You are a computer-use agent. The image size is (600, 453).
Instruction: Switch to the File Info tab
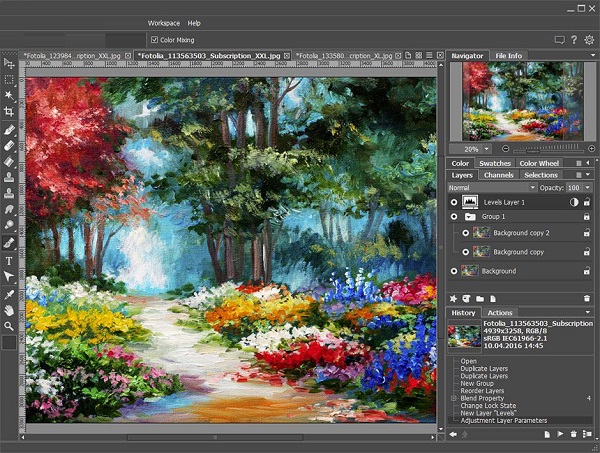pyautogui.click(x=509, y=56)
